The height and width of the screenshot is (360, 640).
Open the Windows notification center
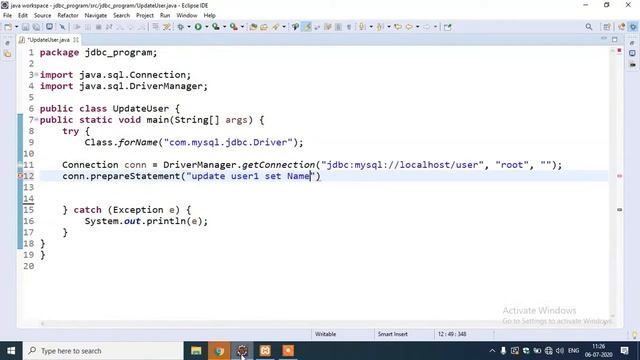click(624, 351)
